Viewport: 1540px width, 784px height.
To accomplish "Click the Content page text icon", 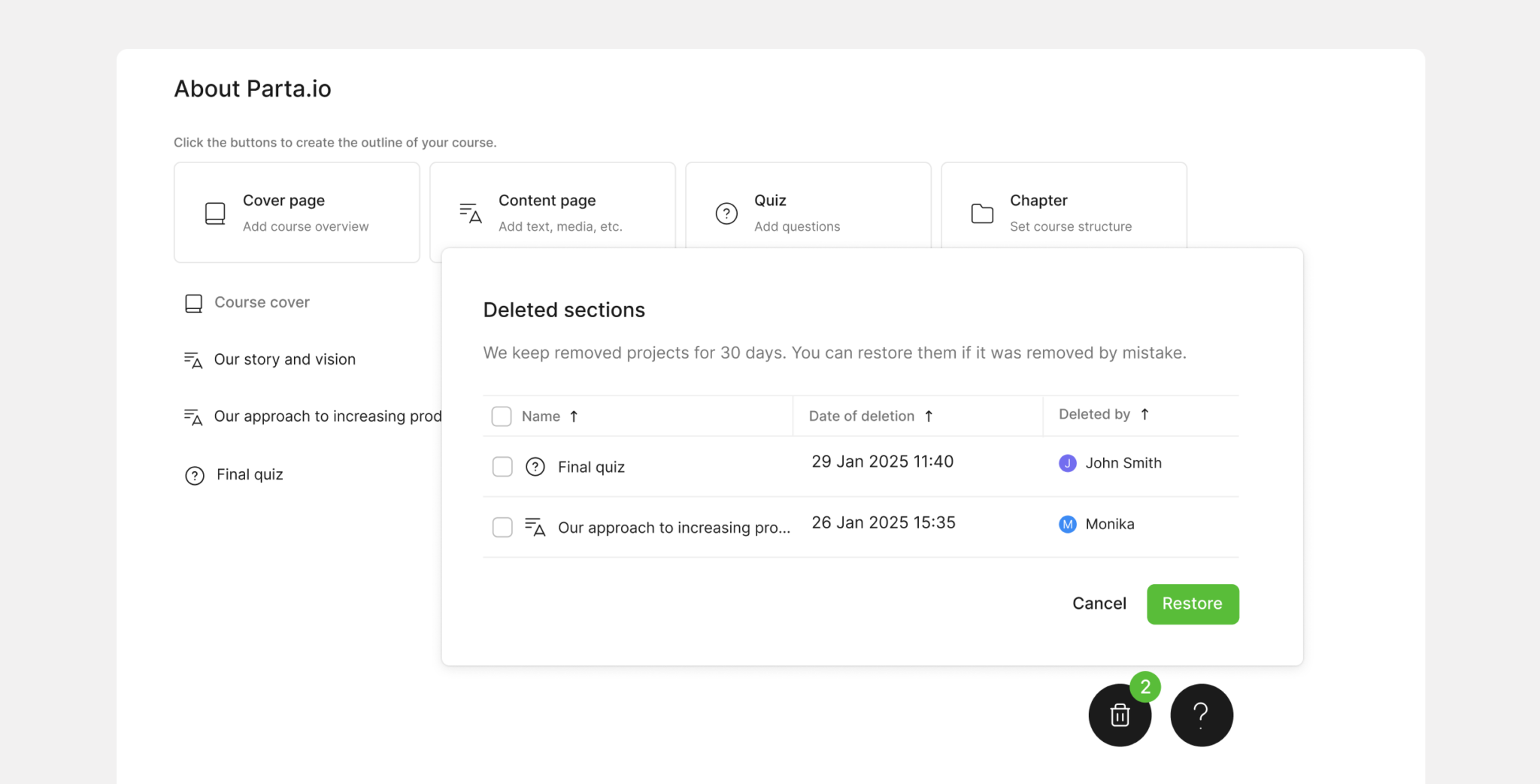I will 471,213.
